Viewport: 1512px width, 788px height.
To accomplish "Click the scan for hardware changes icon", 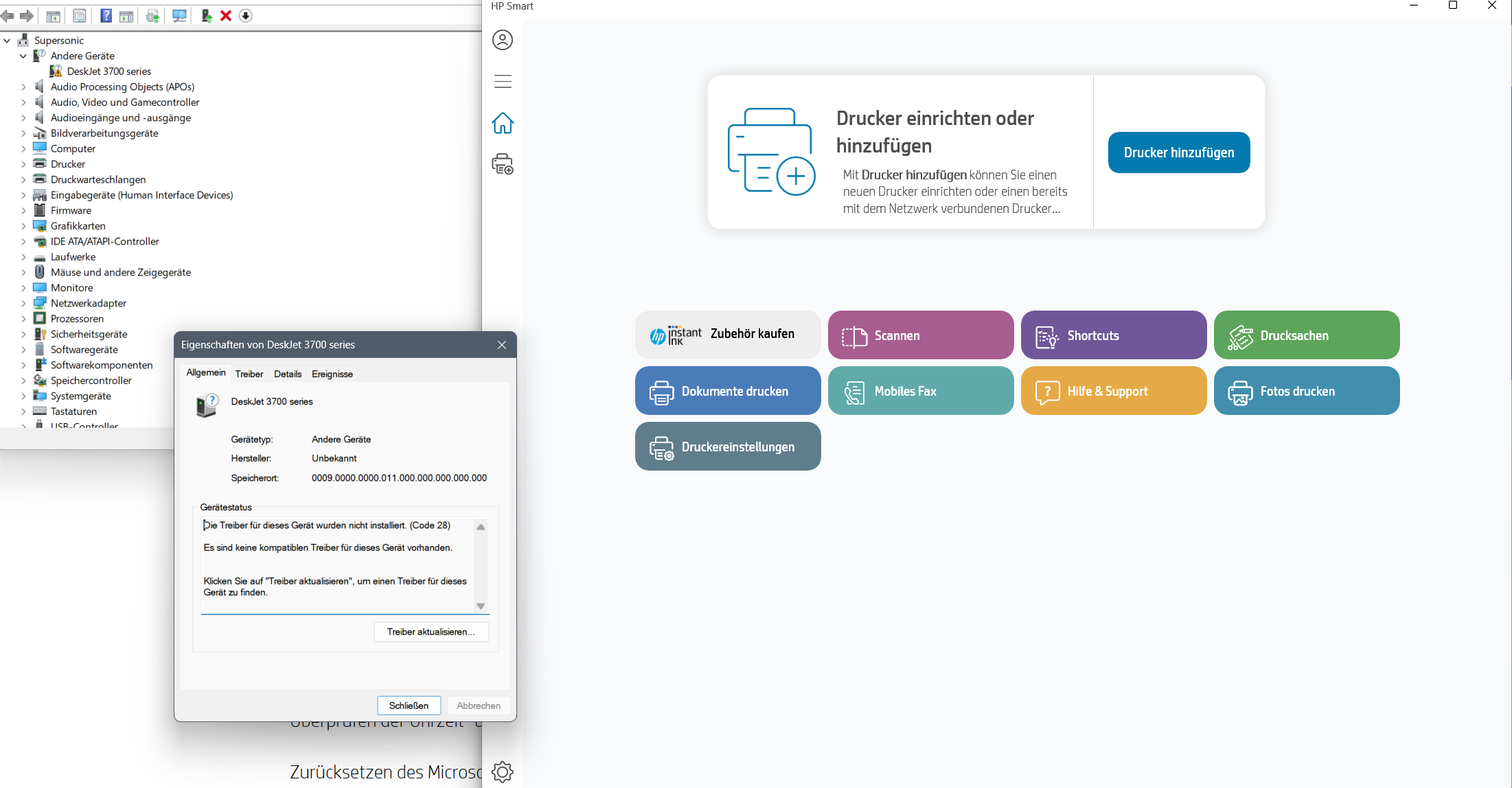I will [179, 16].
